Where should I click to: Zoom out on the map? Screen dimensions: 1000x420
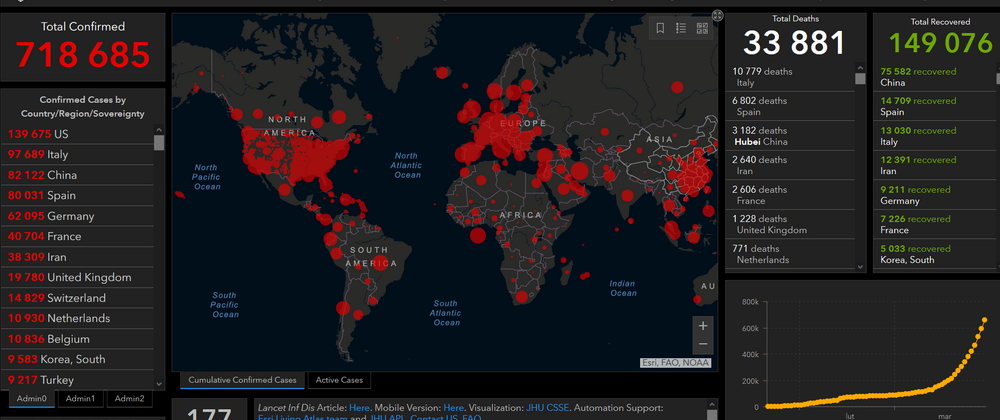coord(703,344)
